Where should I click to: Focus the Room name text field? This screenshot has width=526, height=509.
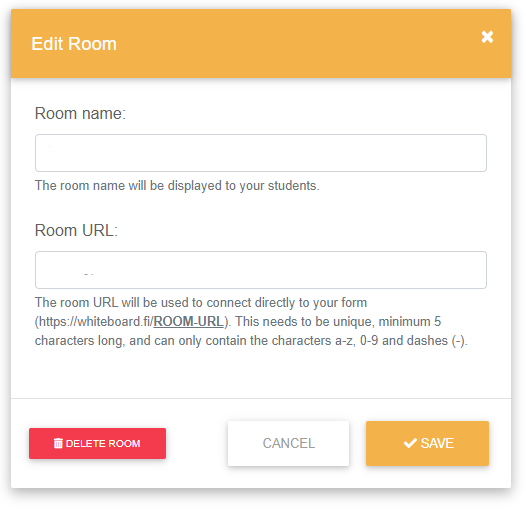tap(261, 153)
